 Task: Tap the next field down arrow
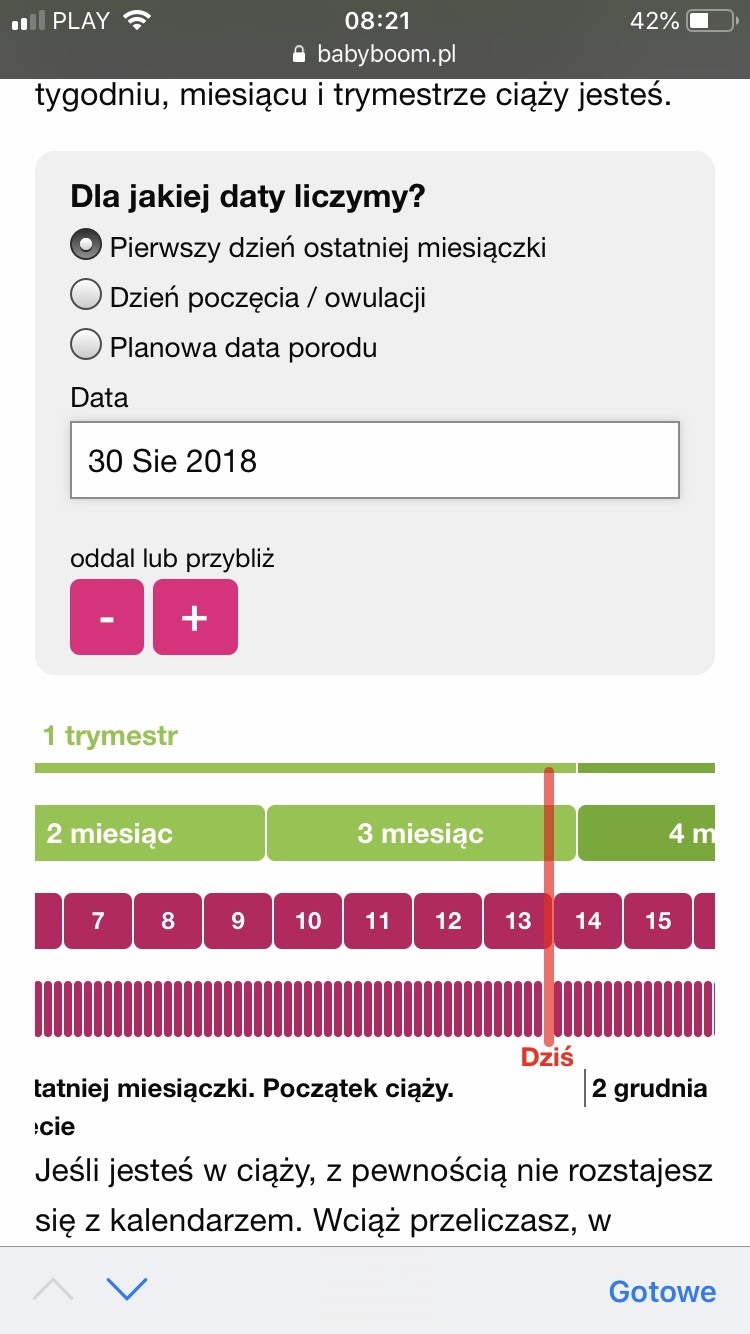click(x=127, y=1289)
